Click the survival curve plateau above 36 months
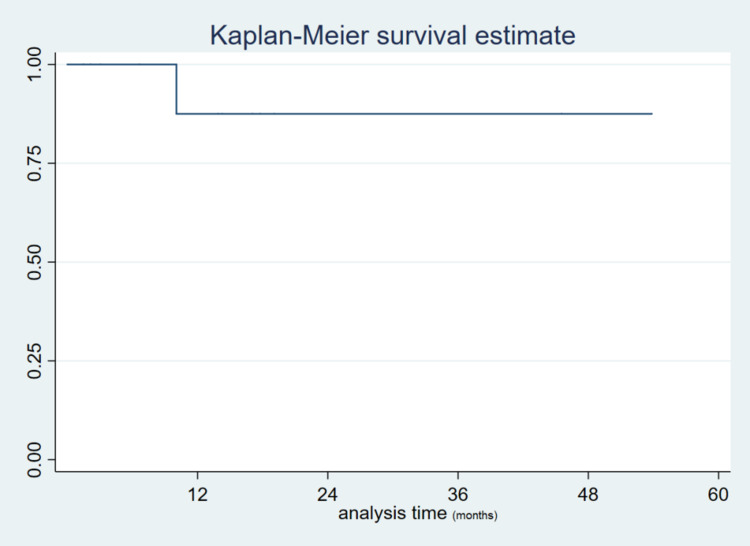The image size is (750, 546). pyautogui.click(x=458, y=114)
